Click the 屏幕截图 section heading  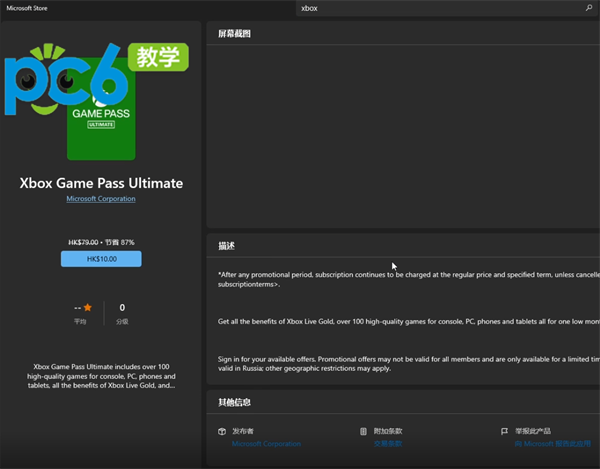coord(234,34)
